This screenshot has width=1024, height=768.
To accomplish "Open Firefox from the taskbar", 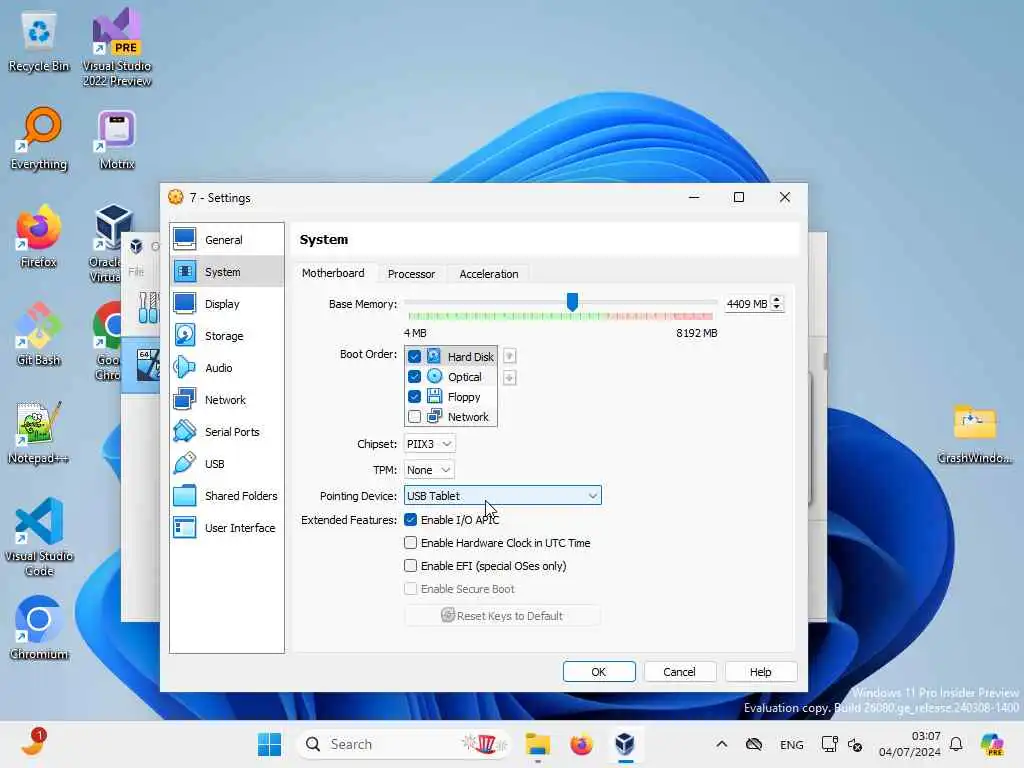I will tap(581, 744).
